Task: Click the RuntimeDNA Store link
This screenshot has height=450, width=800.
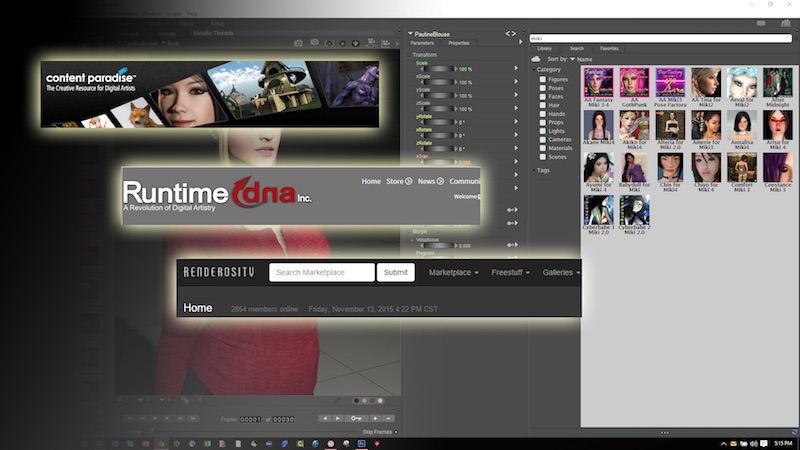Action: 394,181
